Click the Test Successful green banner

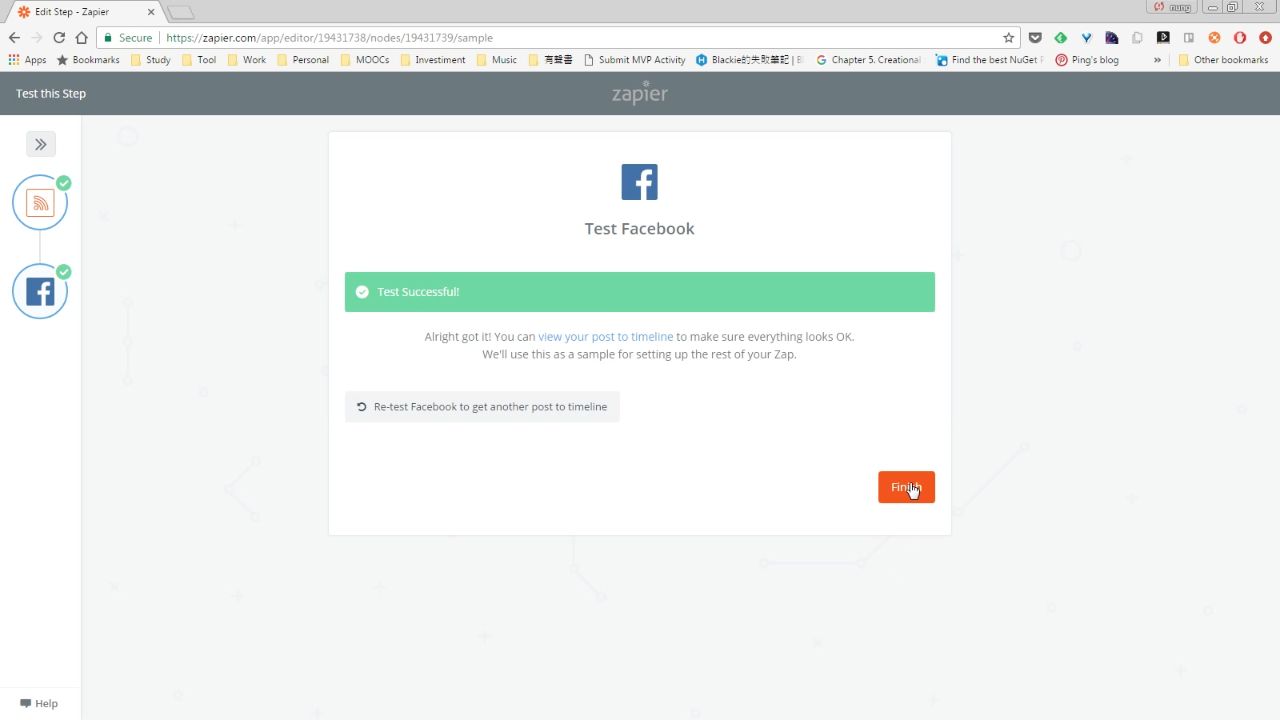pyautogui.click(x=640, y=292)
